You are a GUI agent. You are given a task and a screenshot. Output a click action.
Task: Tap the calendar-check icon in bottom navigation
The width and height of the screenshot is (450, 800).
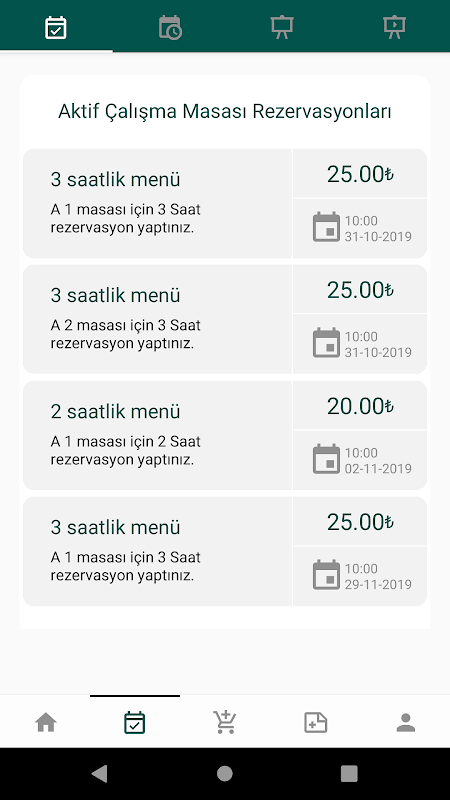(x=135, y=722)
